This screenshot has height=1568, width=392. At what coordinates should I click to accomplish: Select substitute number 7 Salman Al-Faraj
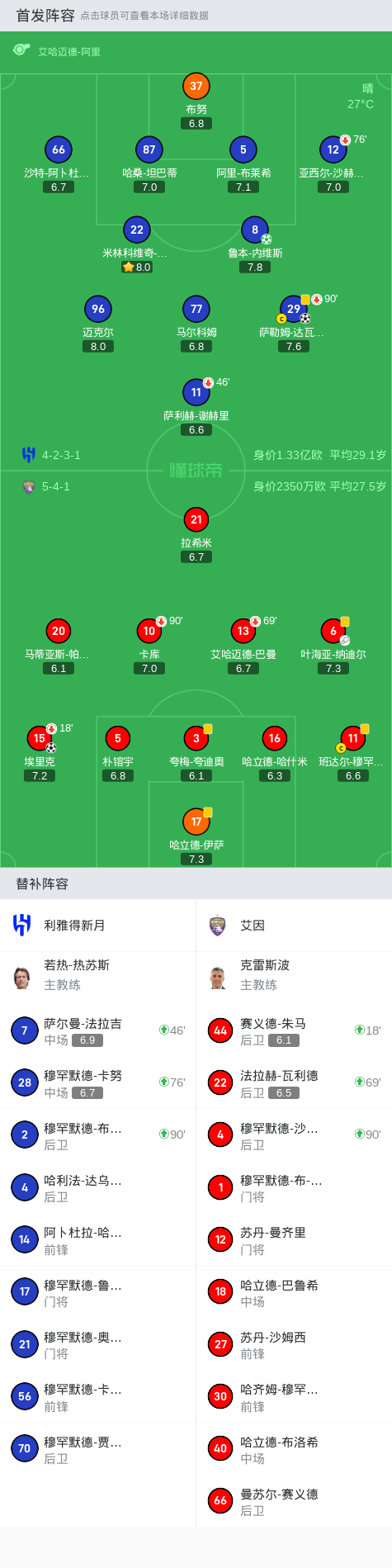(x=98, y=1030)
